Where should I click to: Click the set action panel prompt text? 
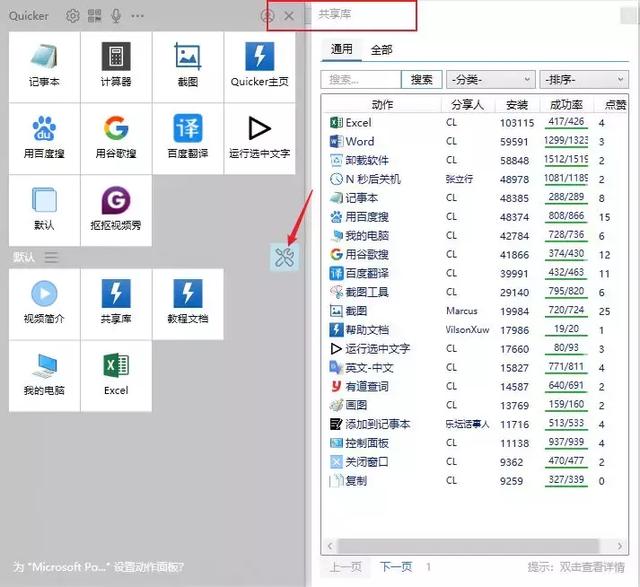[x=98, y=567]
